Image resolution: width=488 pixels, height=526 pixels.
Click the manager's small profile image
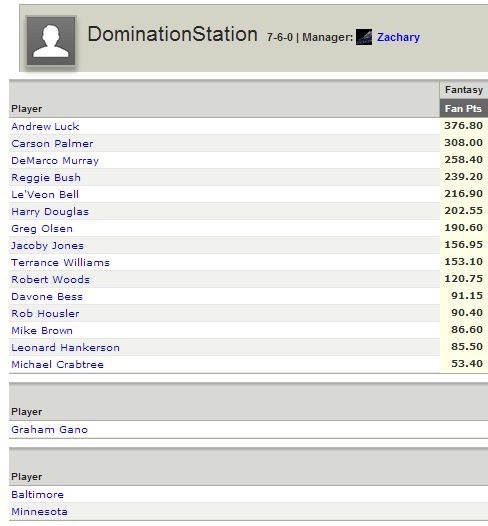[364, 37]
